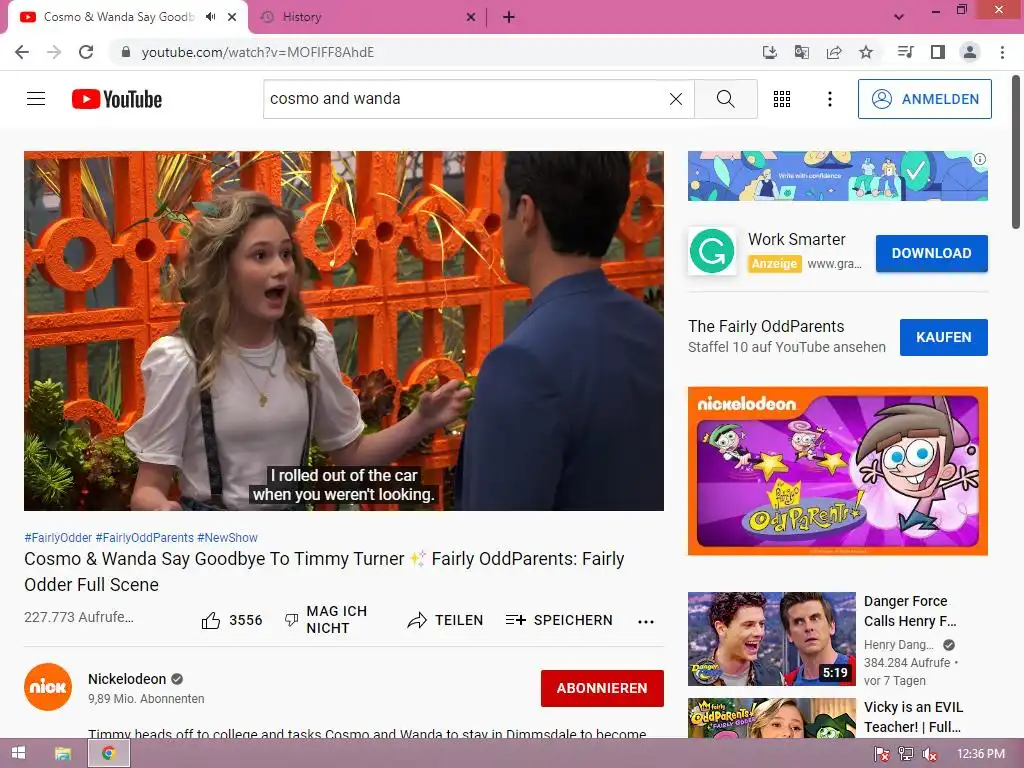Open the Chrome profile avatar
This screenshot has height=768, width=1024.
[x=970, y=52]
